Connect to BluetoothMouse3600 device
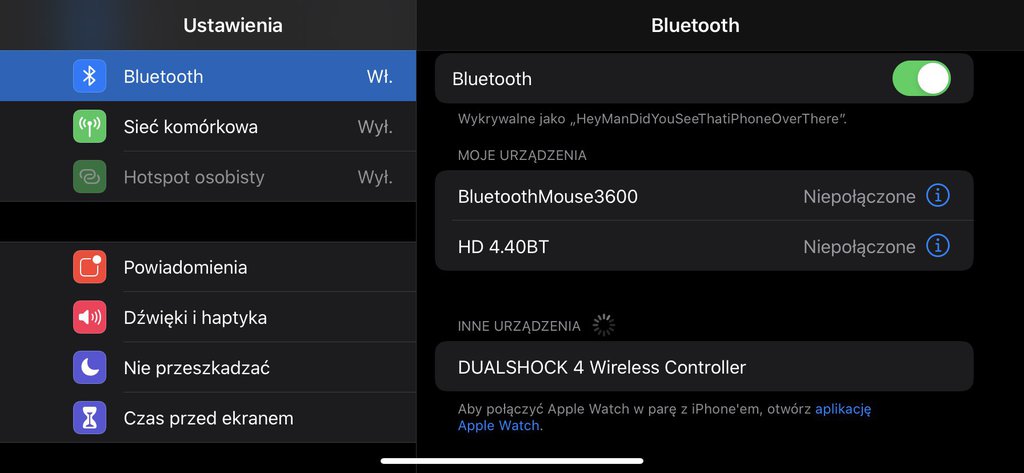The image size is (1024, 473). (x=704, y=195)
